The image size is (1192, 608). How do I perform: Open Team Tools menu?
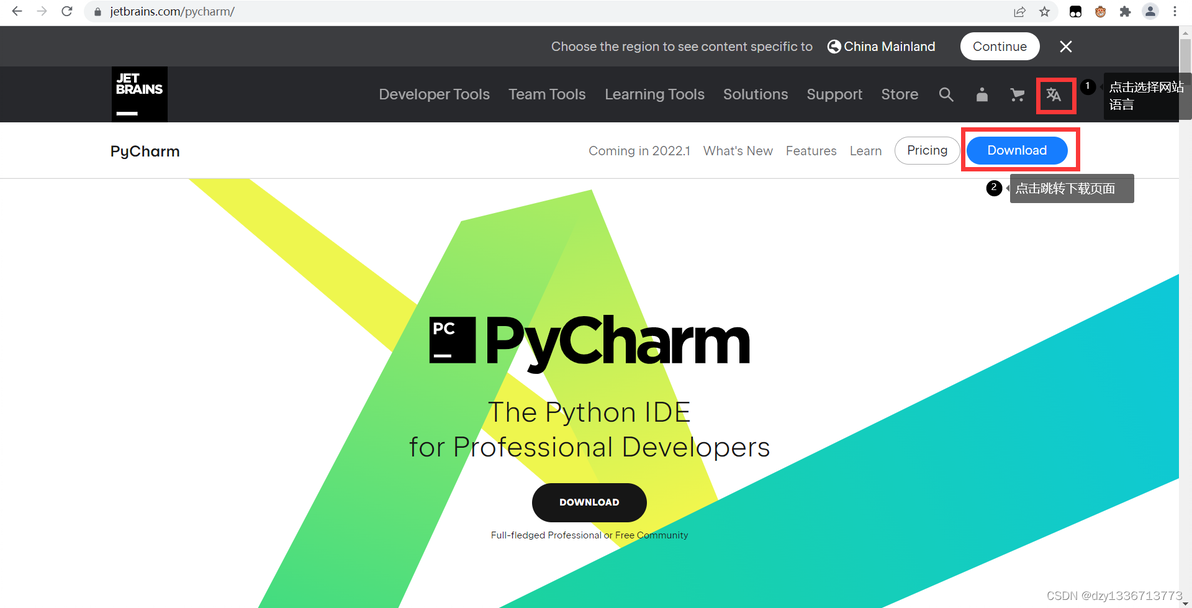click(547, 94)
